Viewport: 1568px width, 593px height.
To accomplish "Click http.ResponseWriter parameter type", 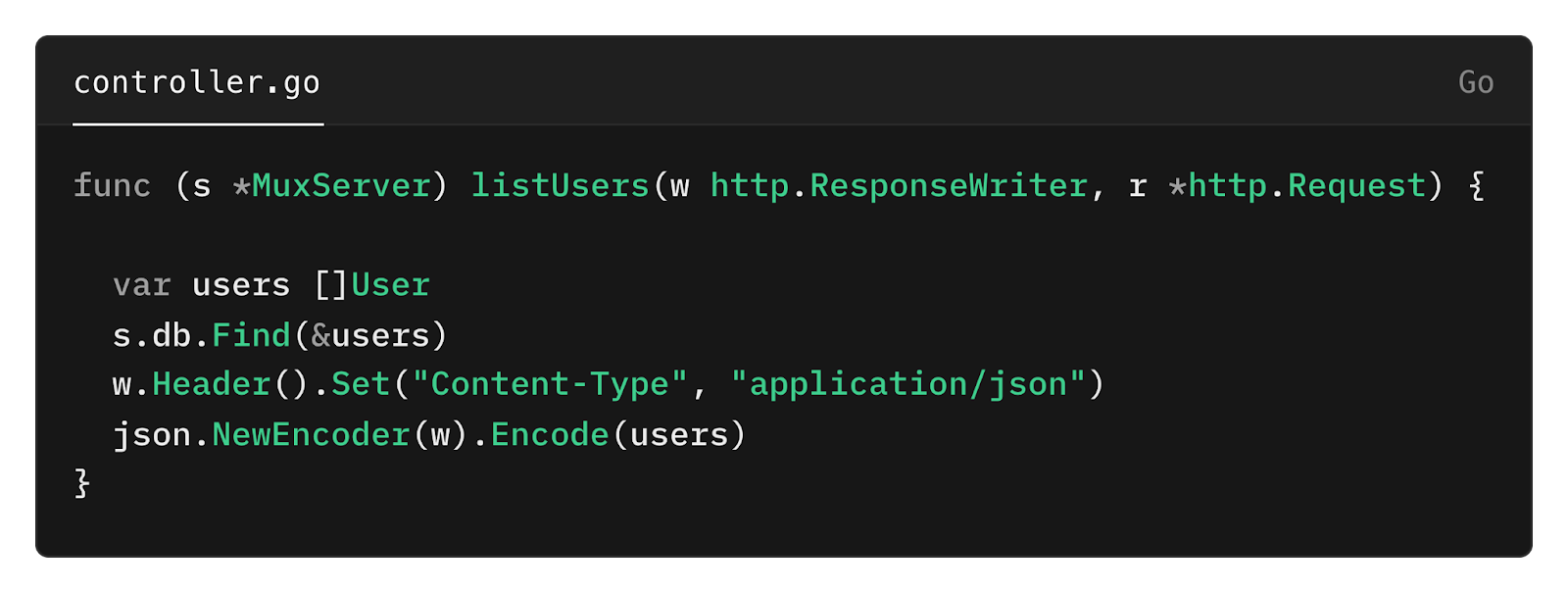I will (x=899, y=185).
